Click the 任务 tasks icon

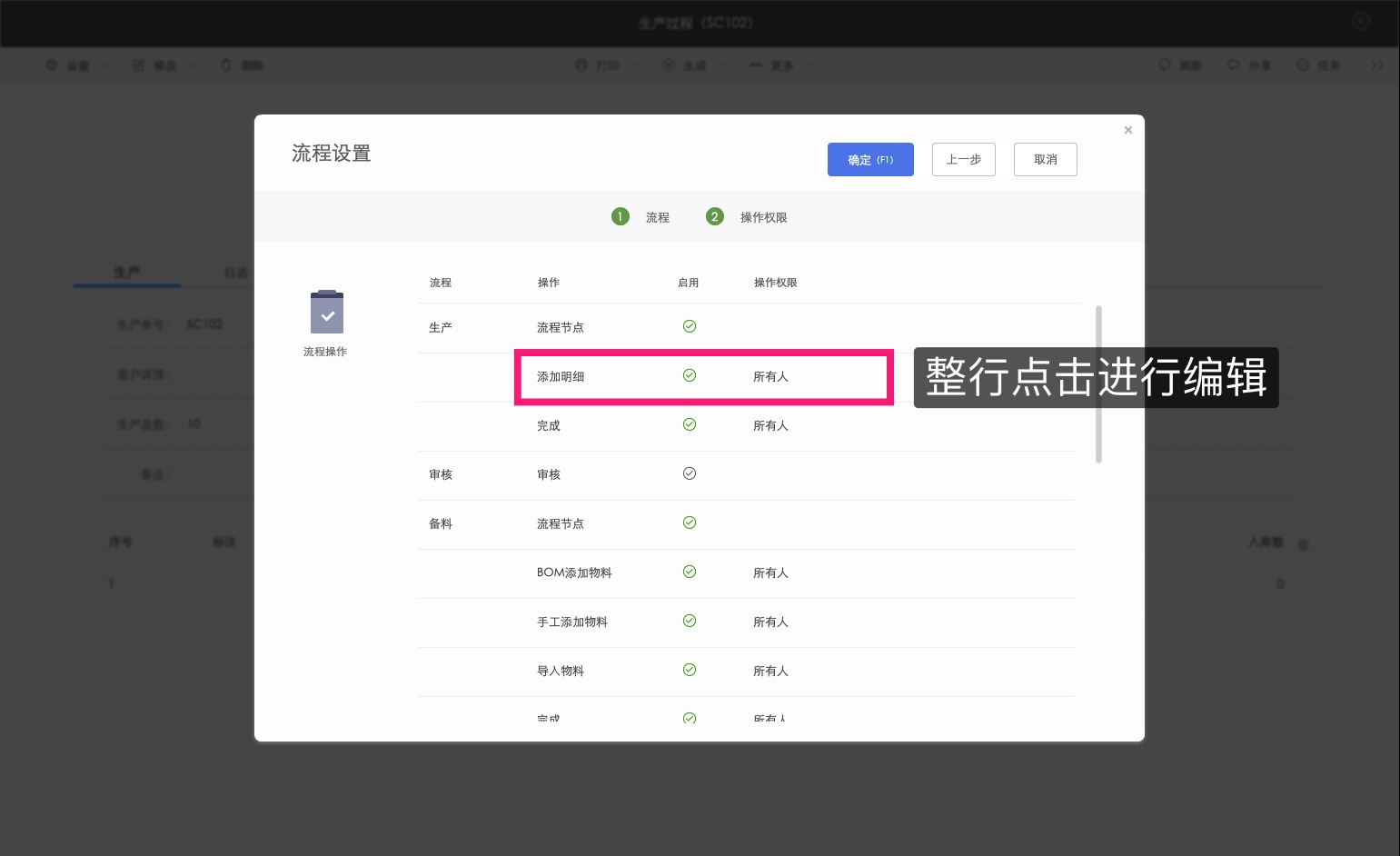(x=1303, y=65)
